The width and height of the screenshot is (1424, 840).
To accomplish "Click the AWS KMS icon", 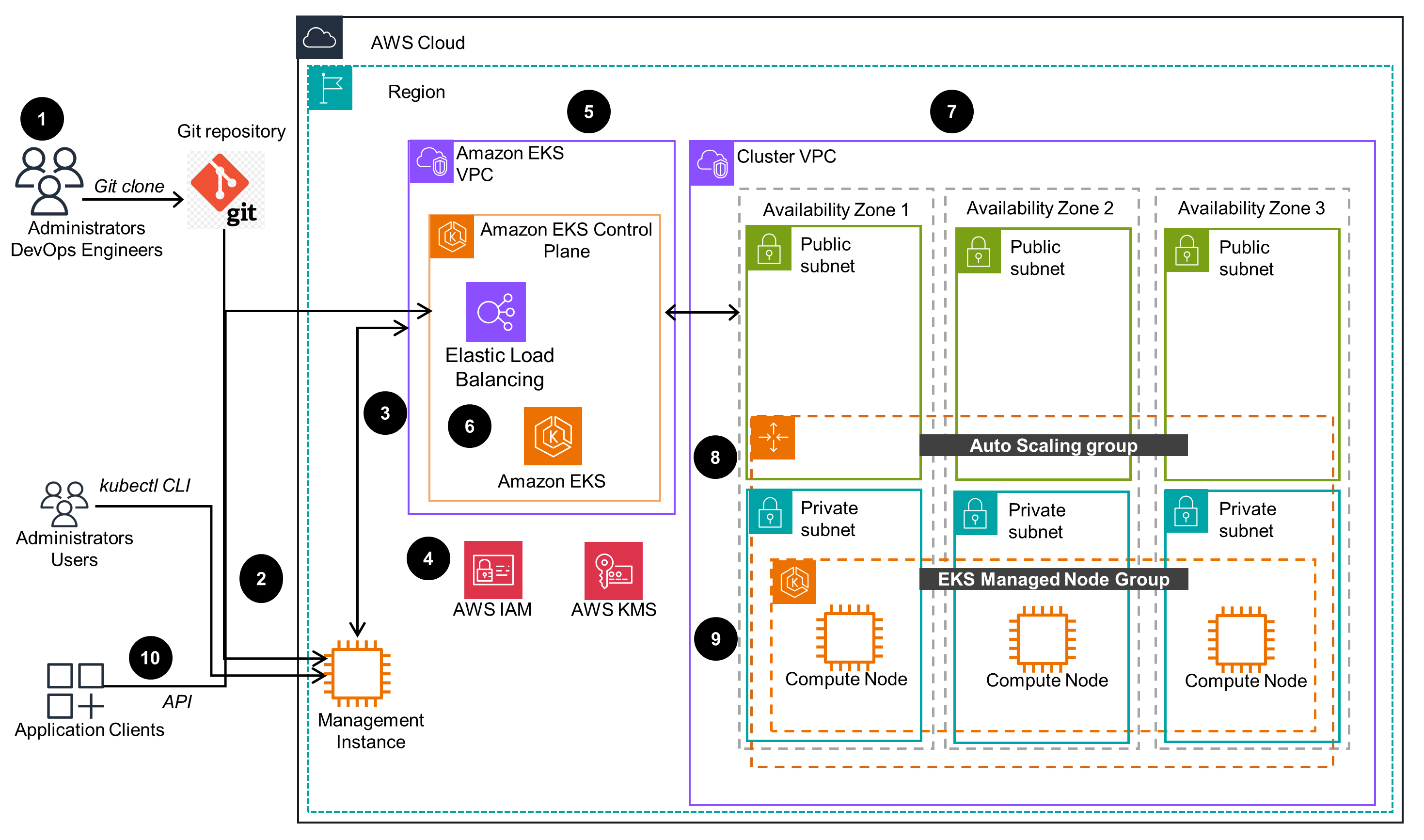I will click(613, 571).
